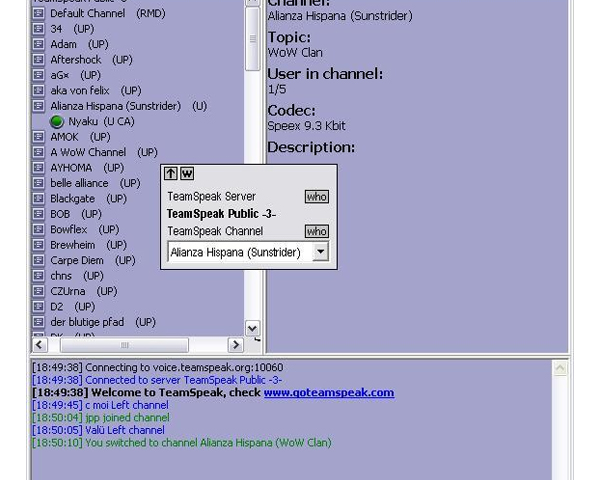This screenshot has height=480, width=600.
Task: Click the Default Channel icon
Action: click(38, 13)
